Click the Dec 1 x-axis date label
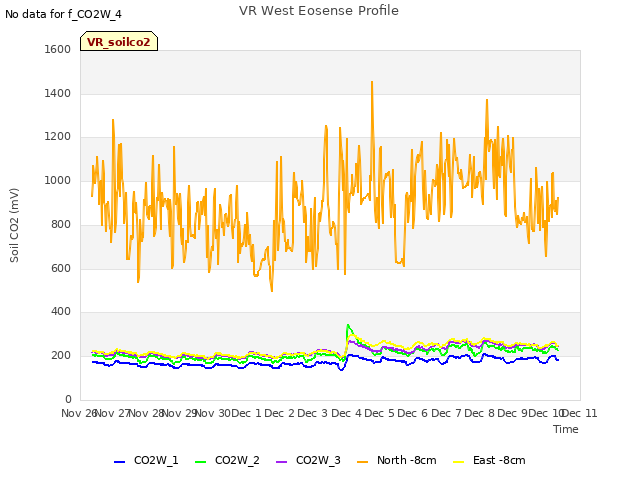The height and width of the screenshot is (480, 640). [246, 413]
